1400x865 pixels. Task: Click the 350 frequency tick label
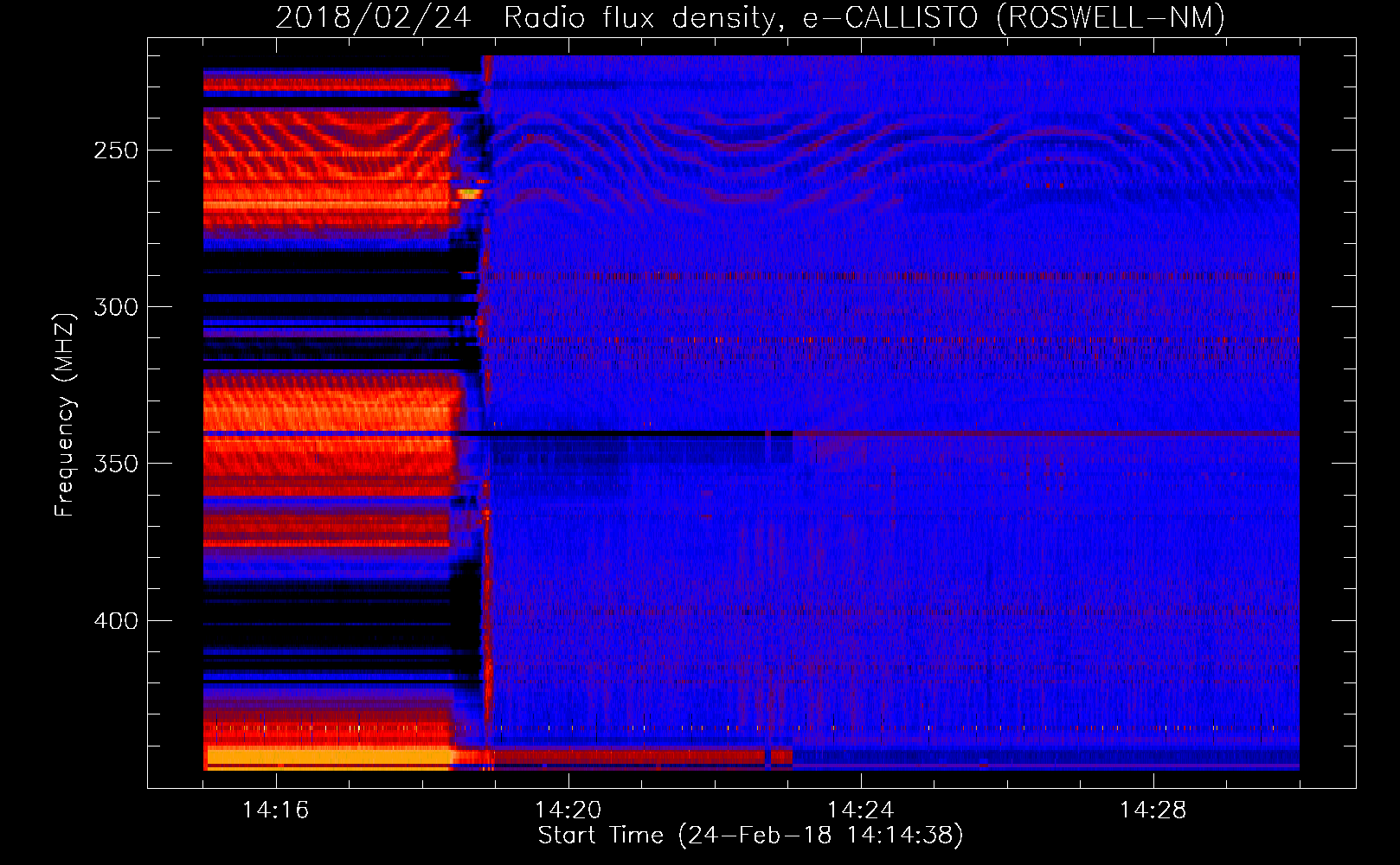click(x=116, y=464)
